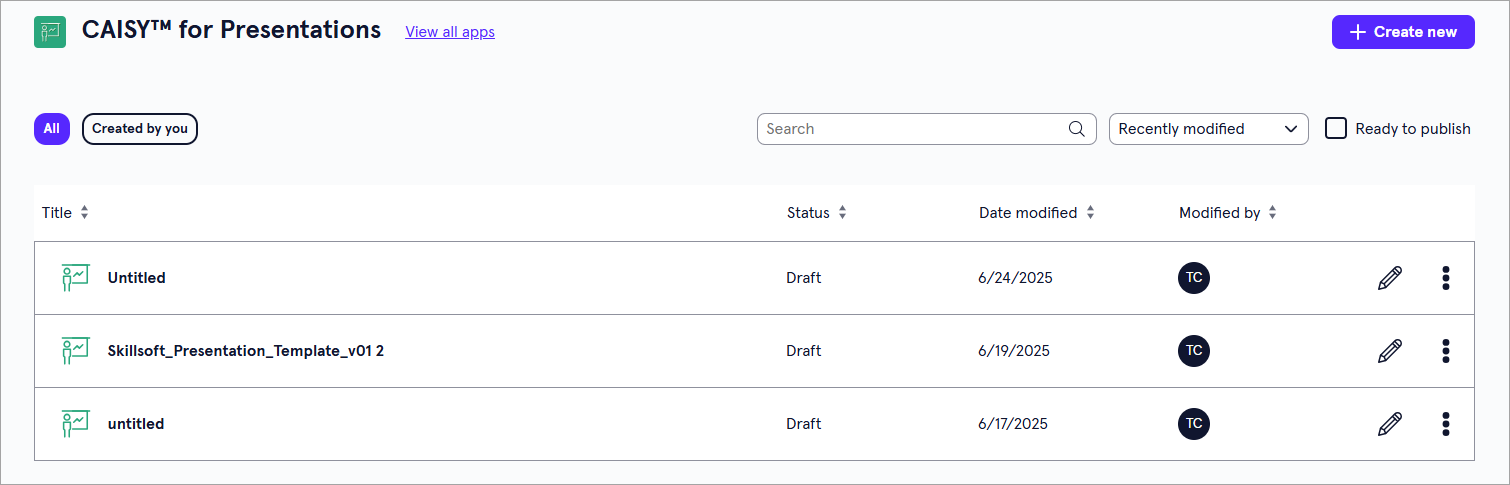Screen dimensions: 1510x485
Task: Sort by Status column arrows
Action: coord(842,213)
